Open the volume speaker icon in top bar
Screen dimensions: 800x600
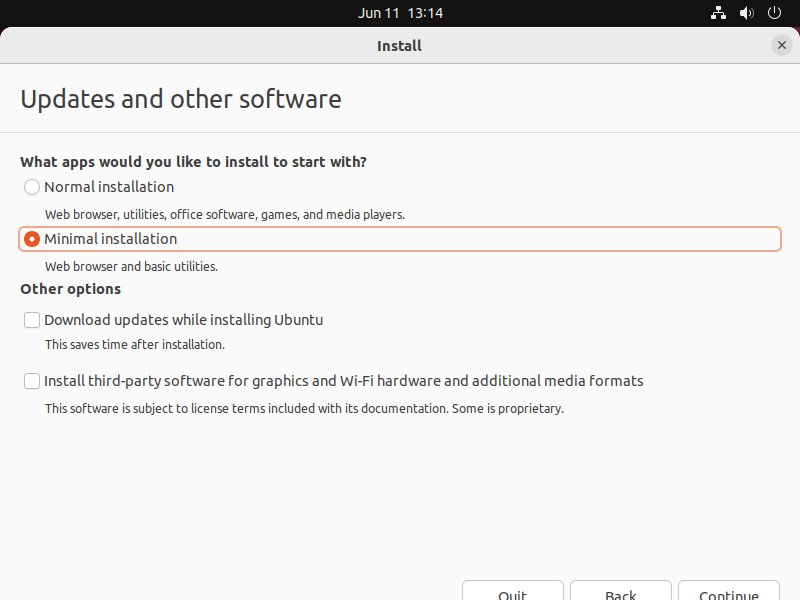746,13
